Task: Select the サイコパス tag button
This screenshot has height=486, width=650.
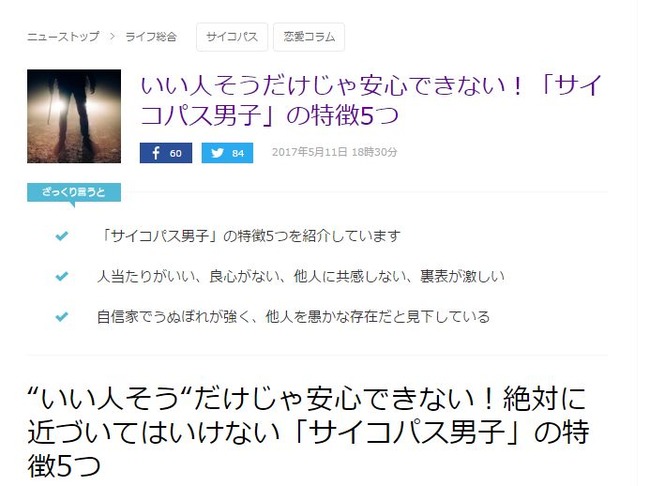Action: [x=232, y=37]
